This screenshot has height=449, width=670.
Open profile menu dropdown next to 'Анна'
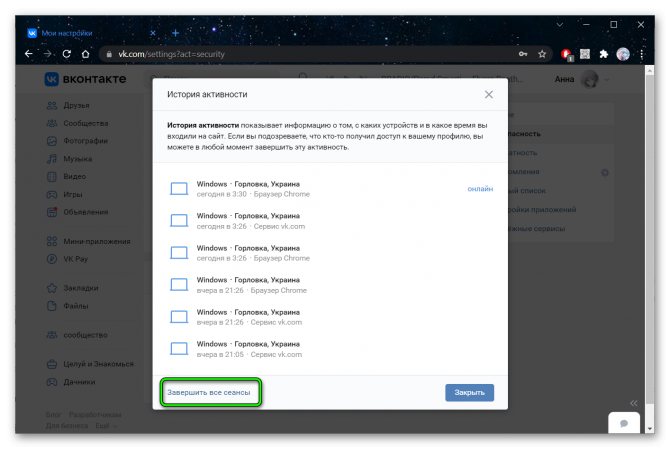(x=606, y=79)
